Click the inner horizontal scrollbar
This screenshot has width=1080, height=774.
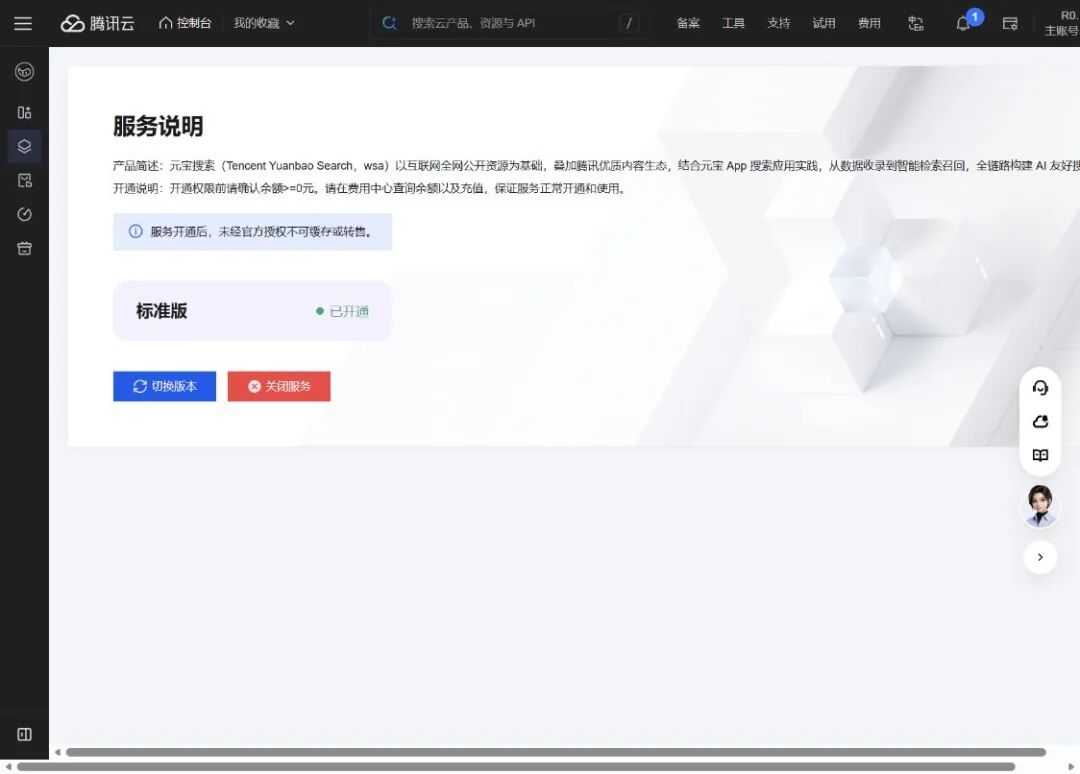pyautogui.click(x=556, y=752)
